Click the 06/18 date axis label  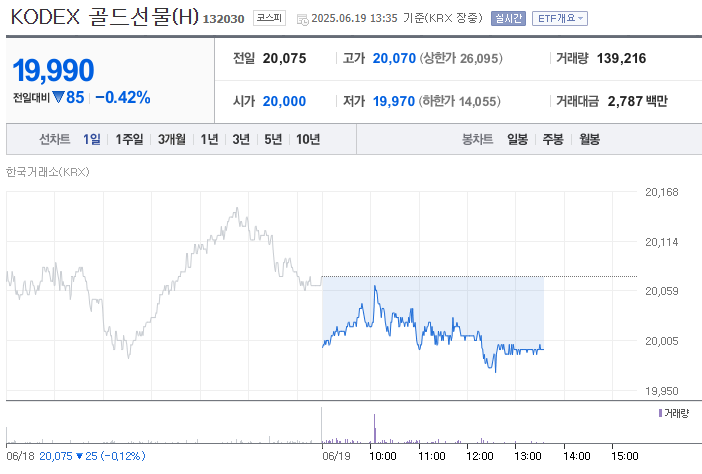point(21,456)
